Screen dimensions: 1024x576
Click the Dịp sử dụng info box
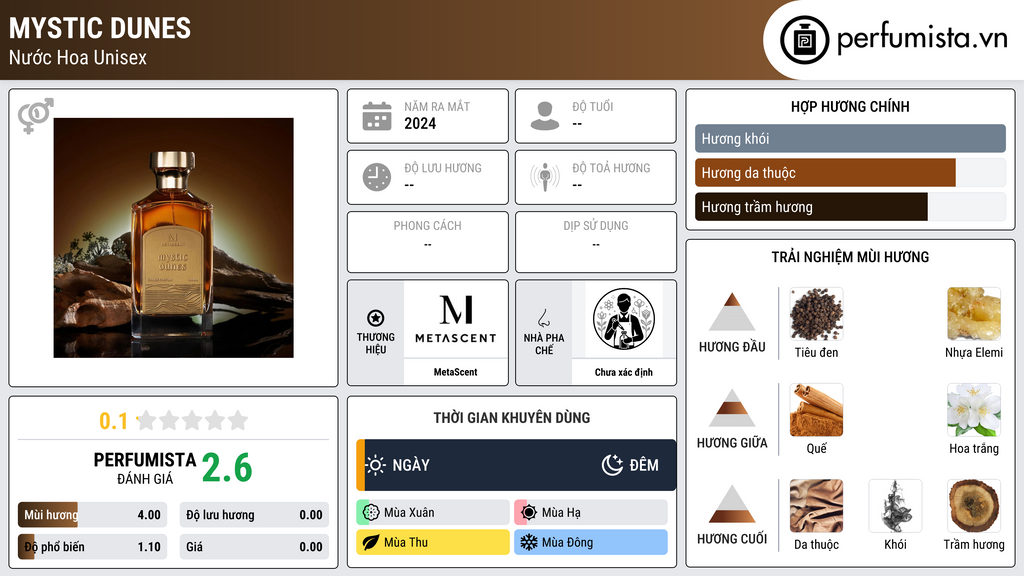pos(596,242)
